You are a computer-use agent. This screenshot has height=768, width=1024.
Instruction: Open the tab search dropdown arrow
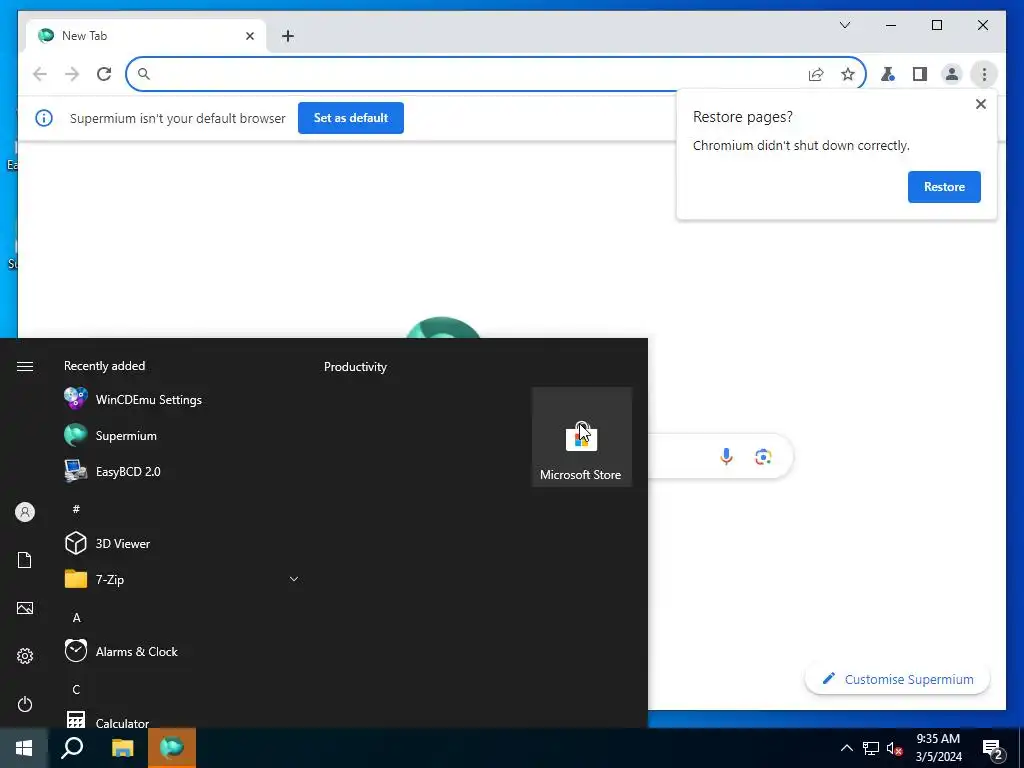pos(844,25)
